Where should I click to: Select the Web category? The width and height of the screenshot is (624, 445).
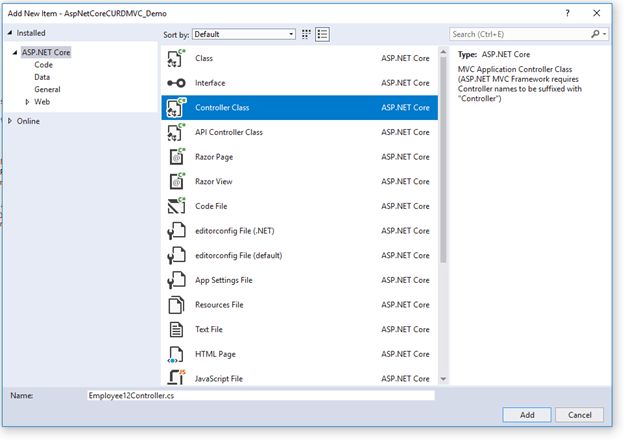(x=42, y=102)
